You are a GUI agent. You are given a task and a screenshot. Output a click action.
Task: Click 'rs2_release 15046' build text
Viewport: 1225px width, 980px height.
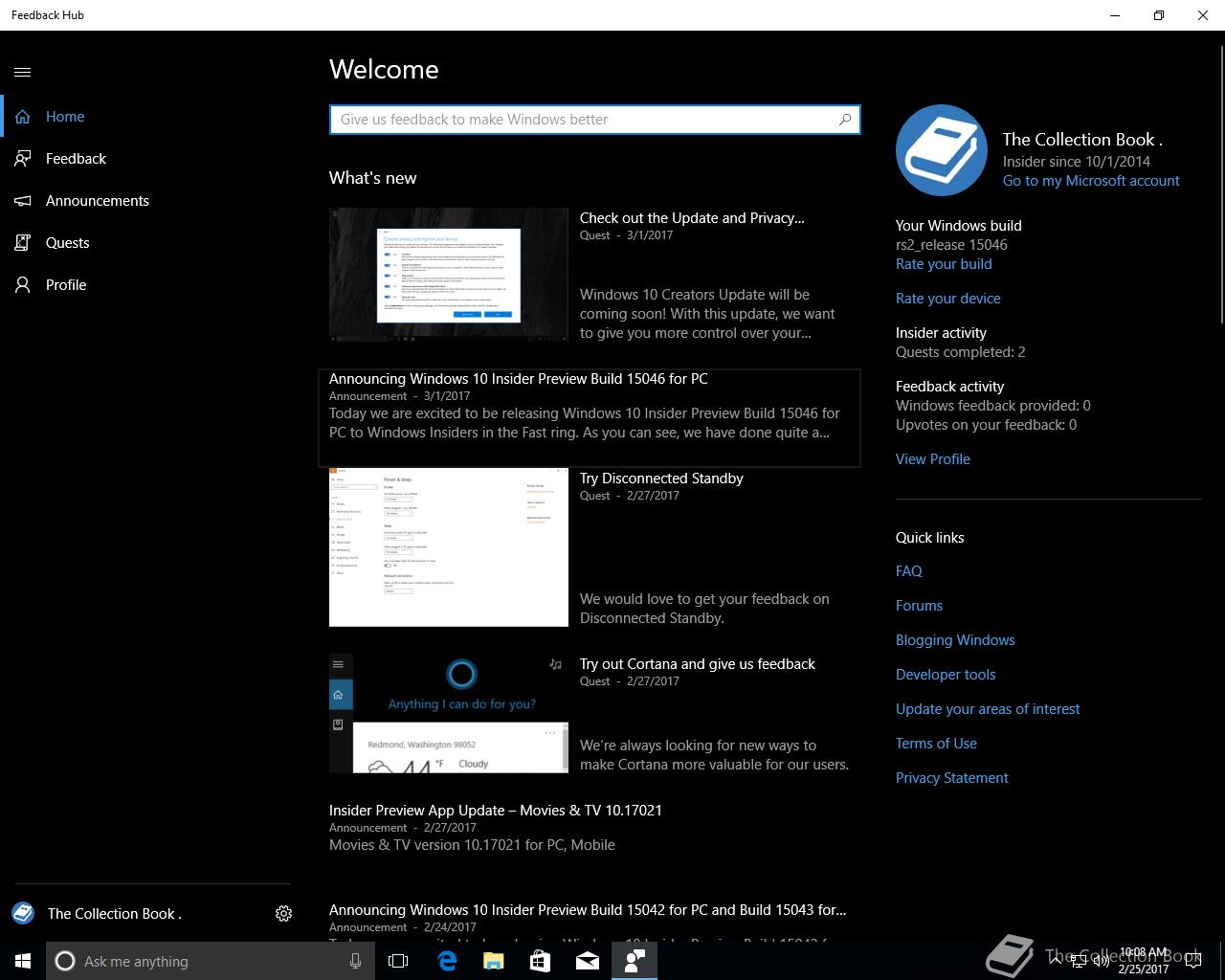pos(951,245)
